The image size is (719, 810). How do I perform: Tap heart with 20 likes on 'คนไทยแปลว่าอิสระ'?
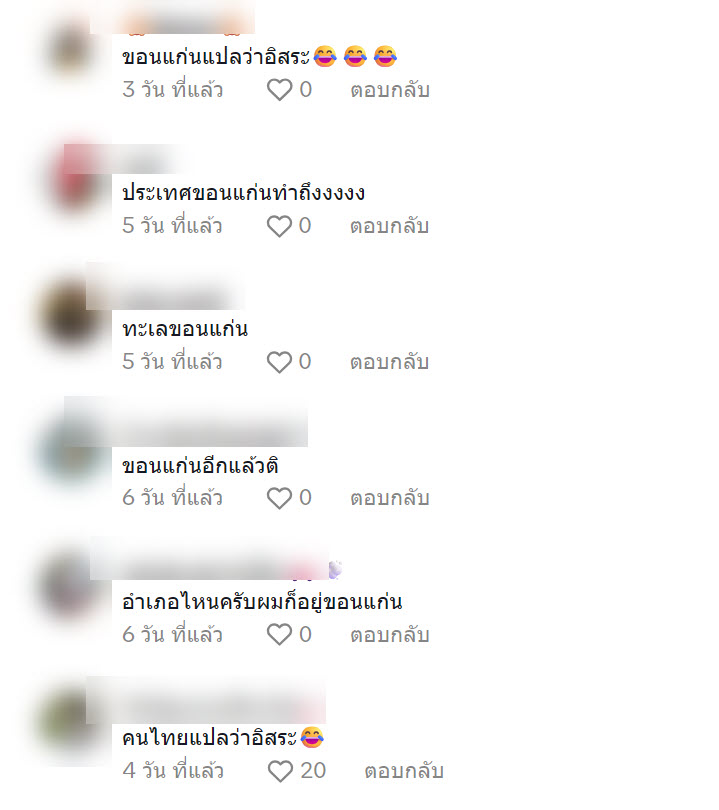tap(280, 771)
